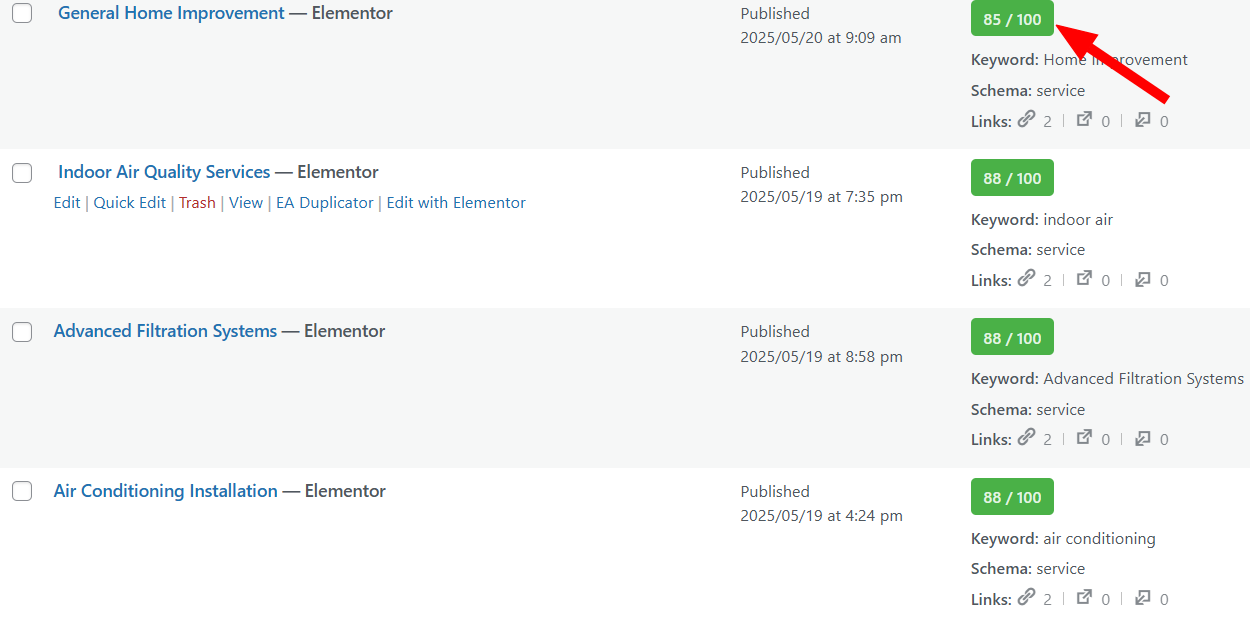Click internal links icon for General Home Improvement
Screen dimensions: 1250x623
tap(1027, 120)
